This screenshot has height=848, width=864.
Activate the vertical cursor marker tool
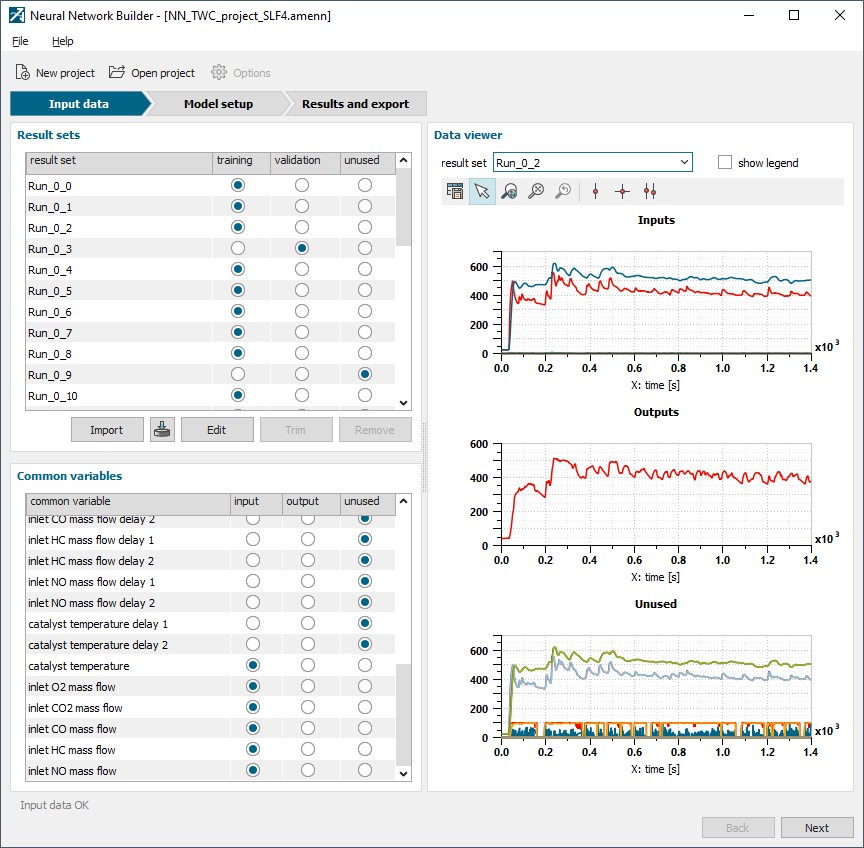pos(595,191)
